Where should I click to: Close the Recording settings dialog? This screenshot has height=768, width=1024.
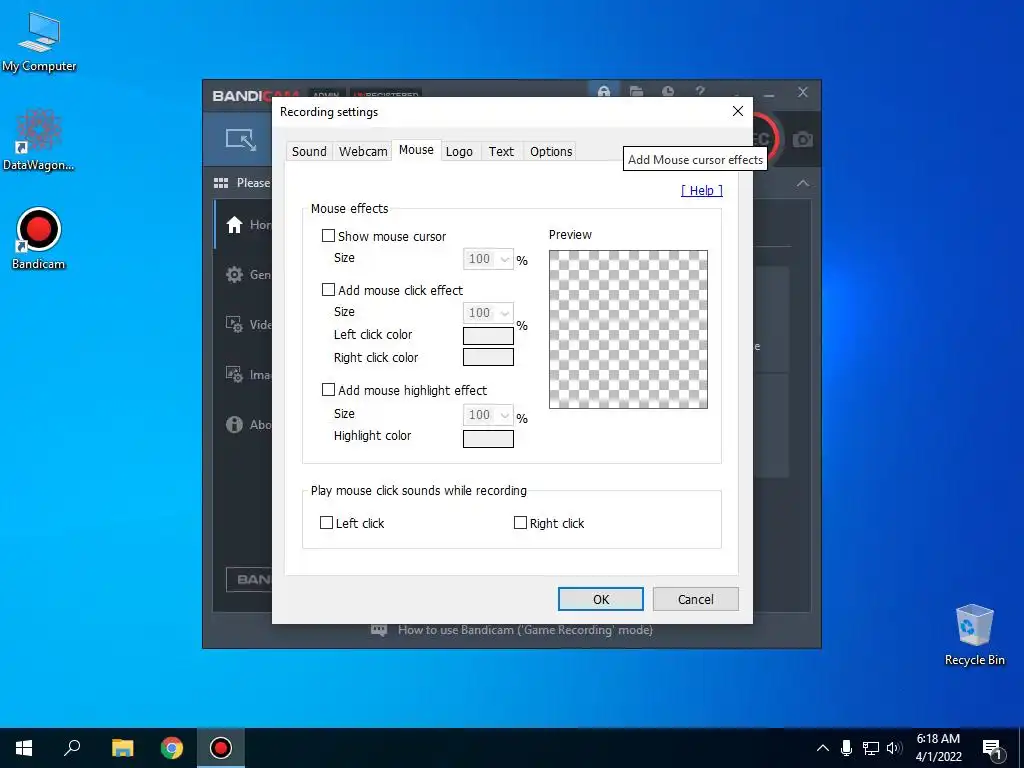click(x=738, y=111)
